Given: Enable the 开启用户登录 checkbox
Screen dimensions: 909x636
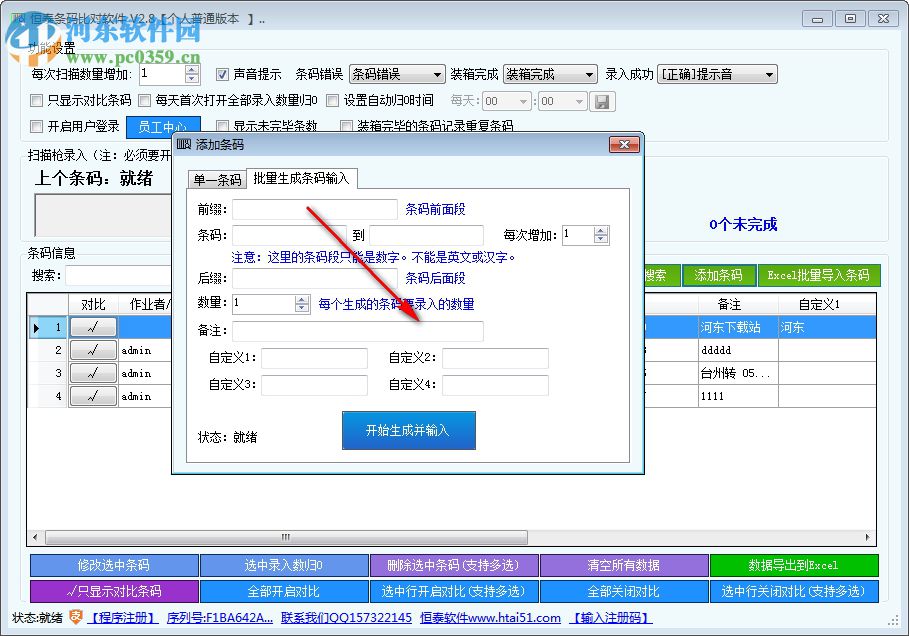Looking at the screenshot, I should (36, 127).
